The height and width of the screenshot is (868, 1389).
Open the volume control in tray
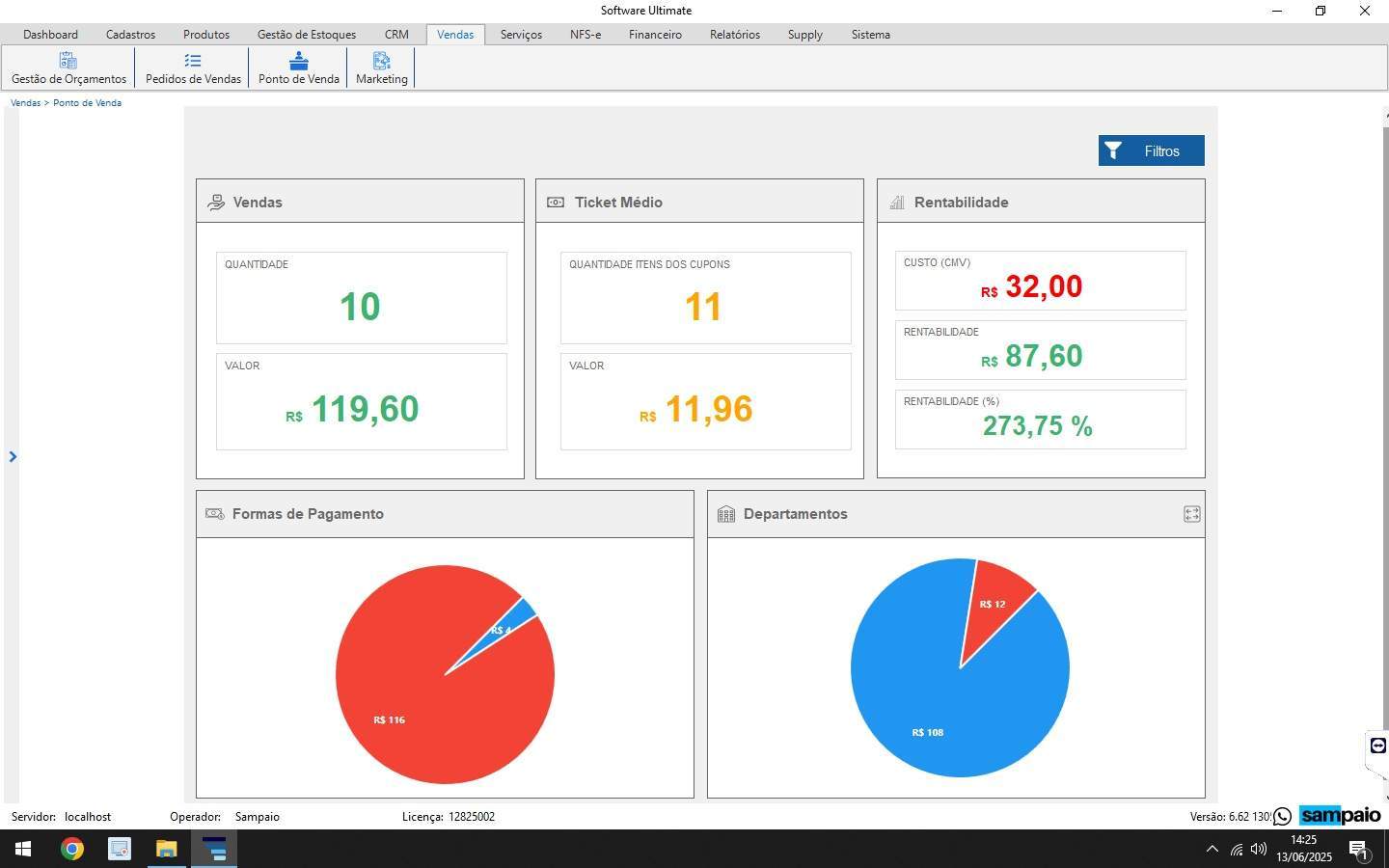1259,849
